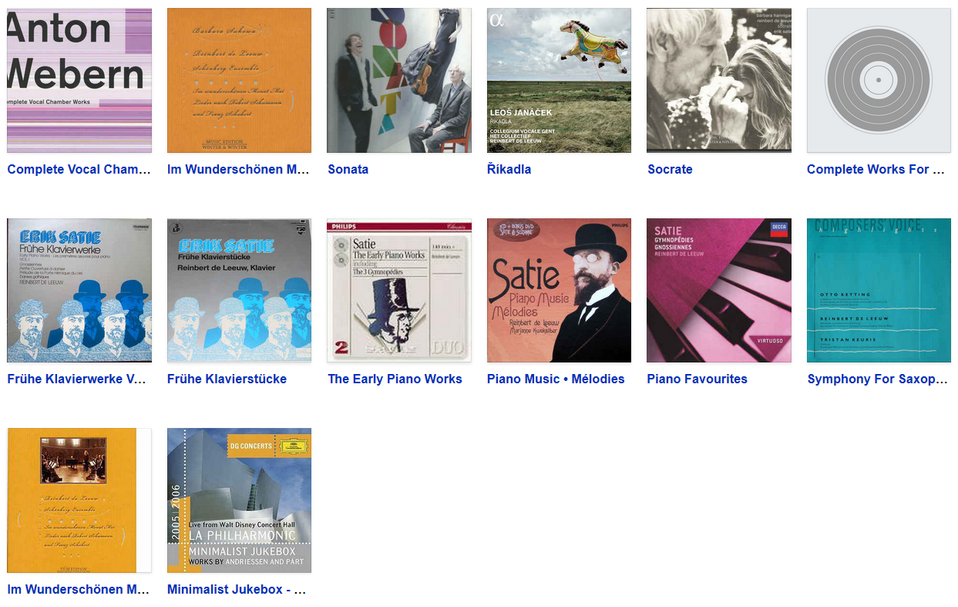This screenshot has width=958, height=607.
Task: Open the Anton Webern album cover
Action: click(x=79, y=80)
